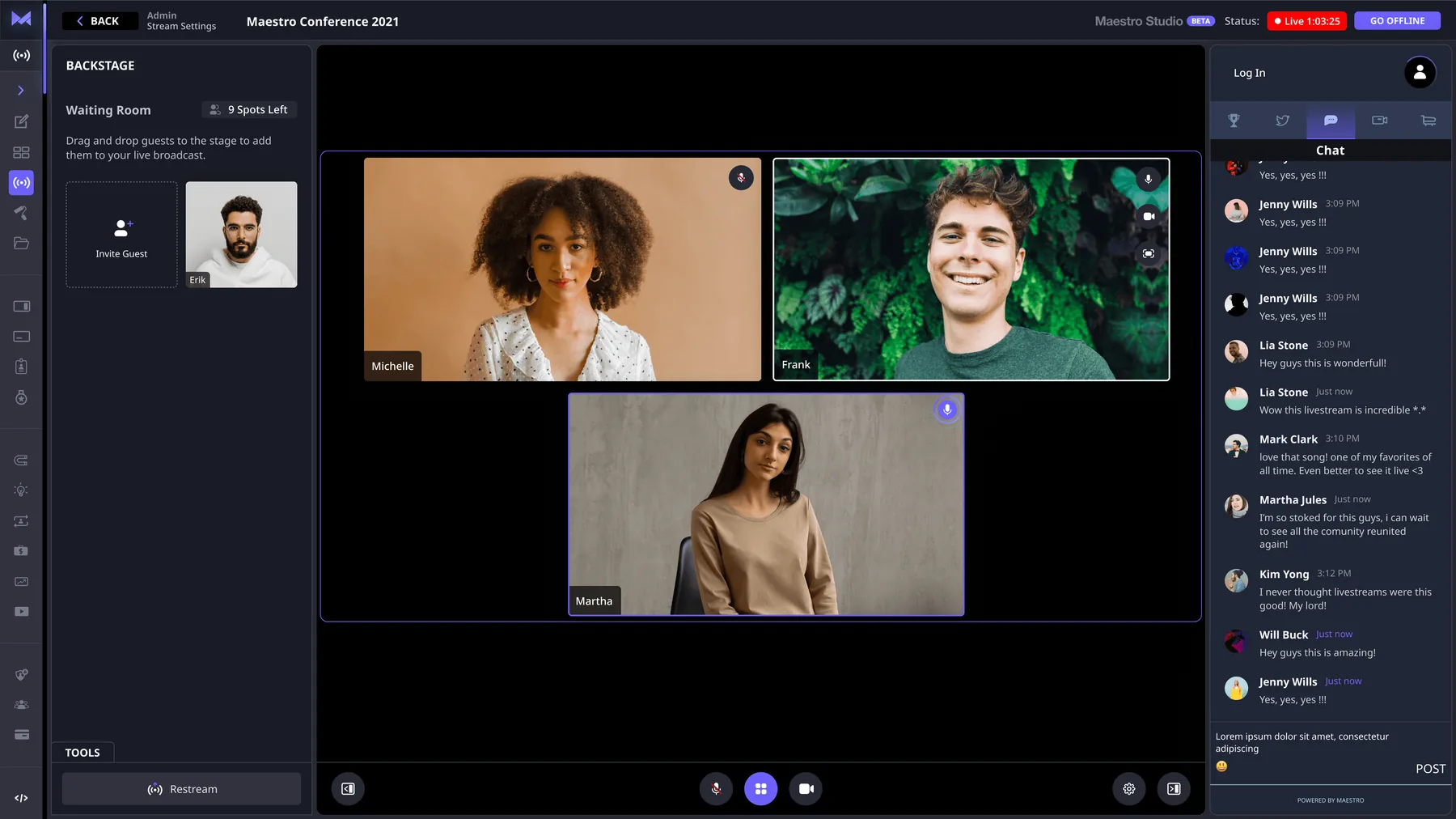Open the analytics chart icon in sidebar
1456x819 pixels.
(x=21, y=582)
